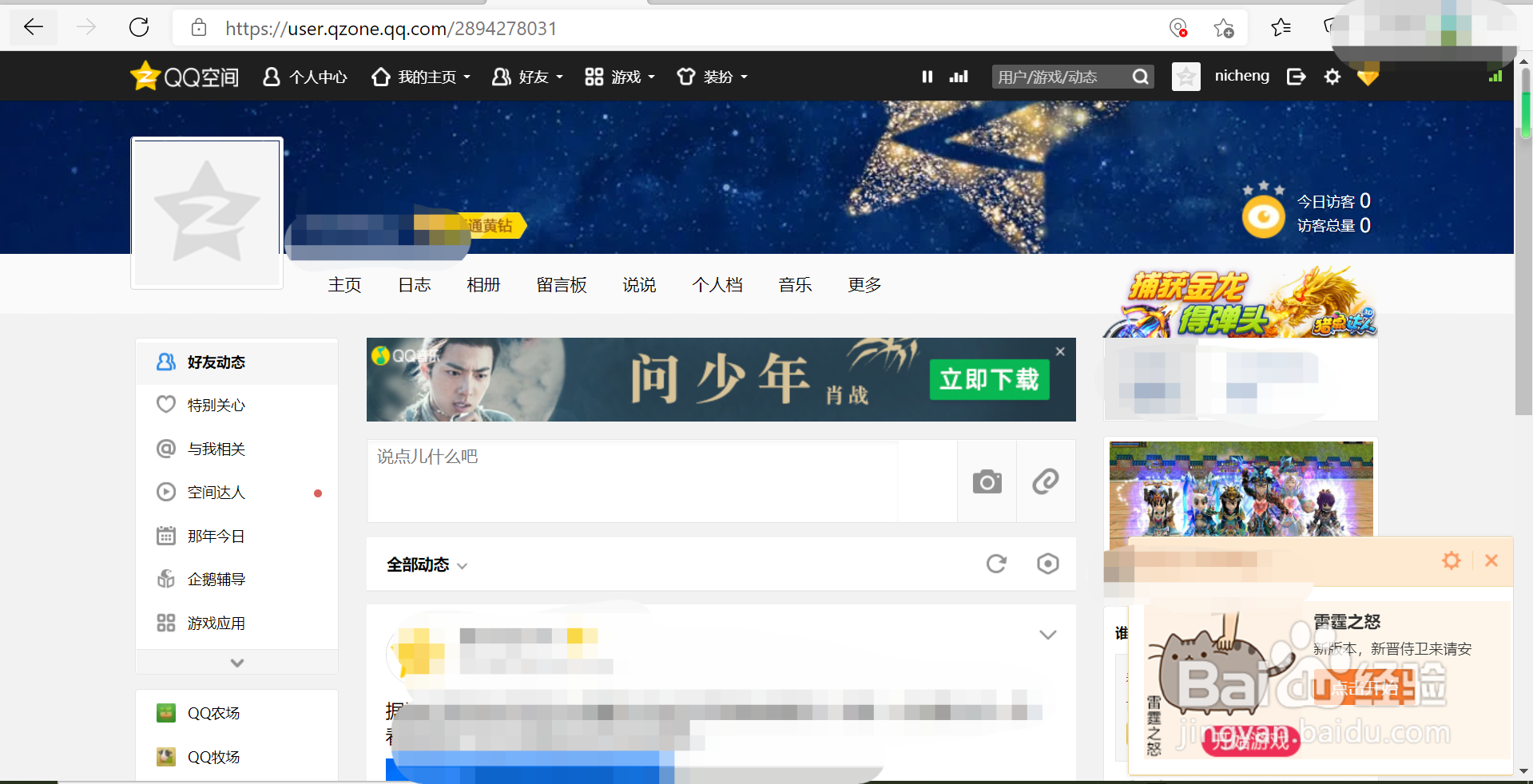Viewport: 1533px width, 784px height.
Task: Switch to the 说说 tab
Action: pos(639,285)
